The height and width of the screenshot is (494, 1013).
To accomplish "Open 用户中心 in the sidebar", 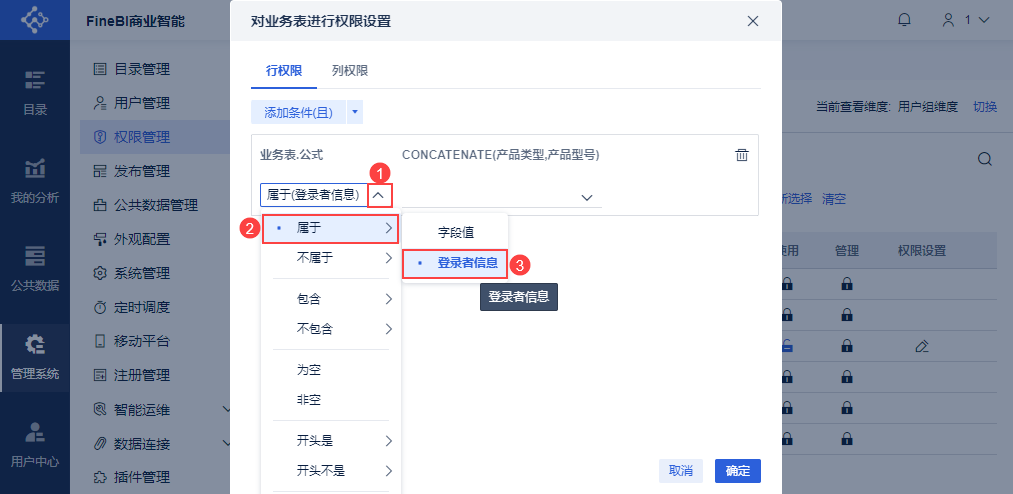I will pyautogui.click(x=35, y=445).
